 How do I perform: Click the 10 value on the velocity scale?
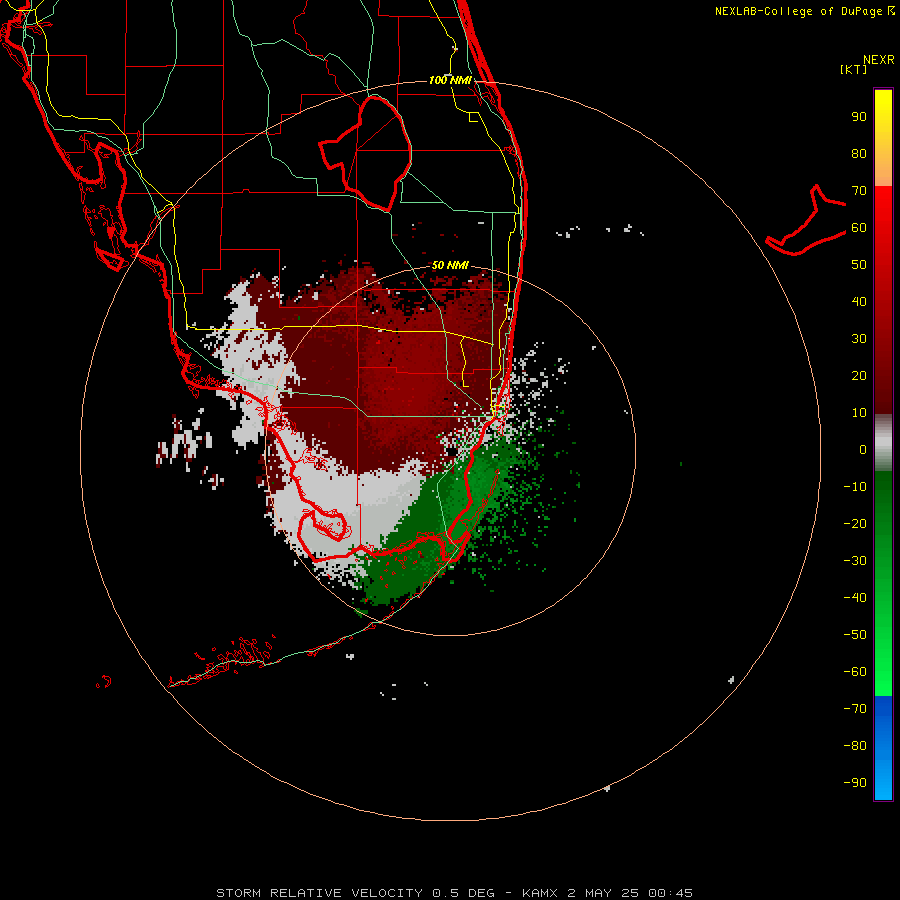(x=859, y=413)
